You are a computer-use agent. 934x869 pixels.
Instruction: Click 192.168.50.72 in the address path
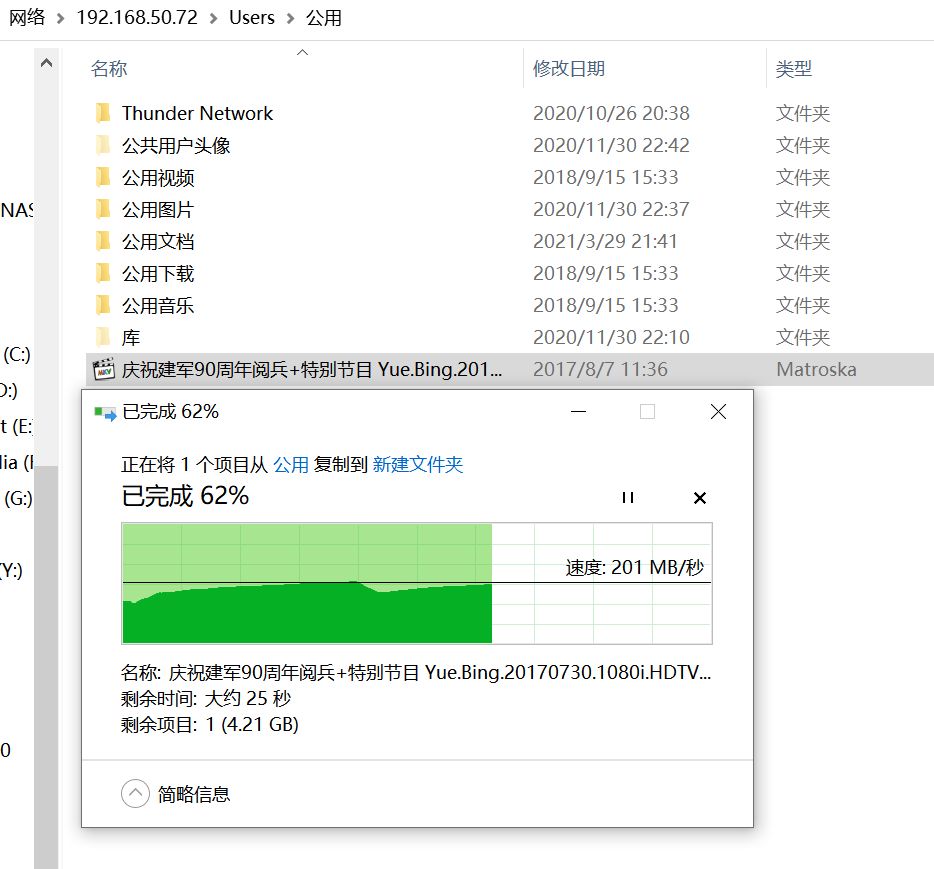[137, 18]
